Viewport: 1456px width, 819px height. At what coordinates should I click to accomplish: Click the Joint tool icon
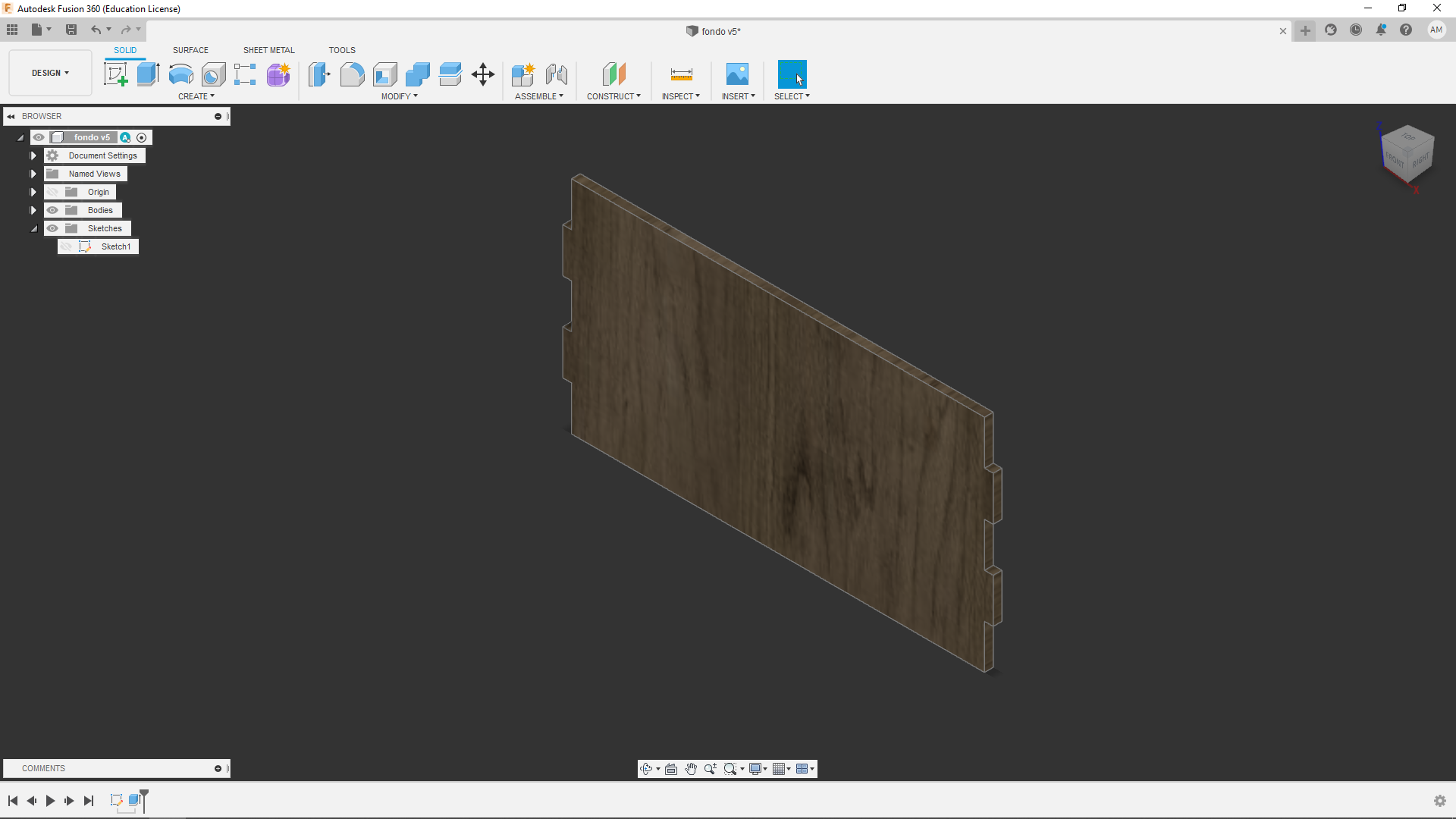(557, 74)
